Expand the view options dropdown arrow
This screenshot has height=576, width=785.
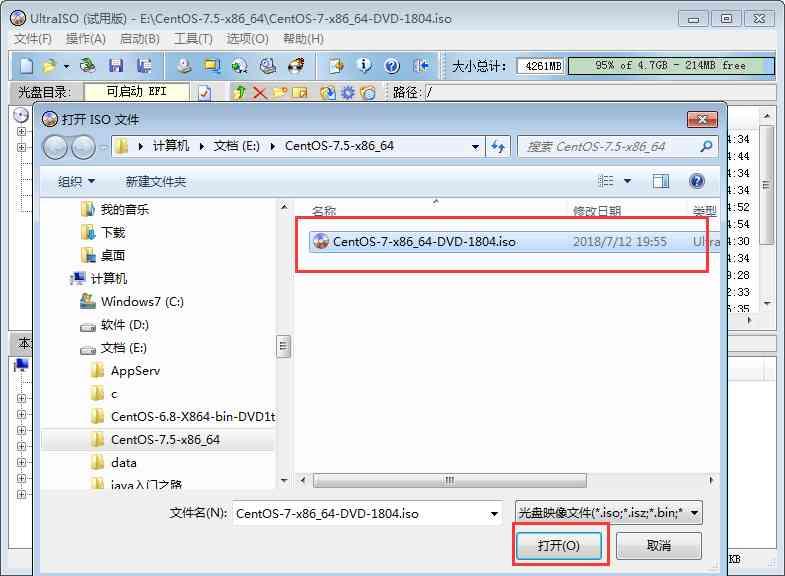coord(627,181)
